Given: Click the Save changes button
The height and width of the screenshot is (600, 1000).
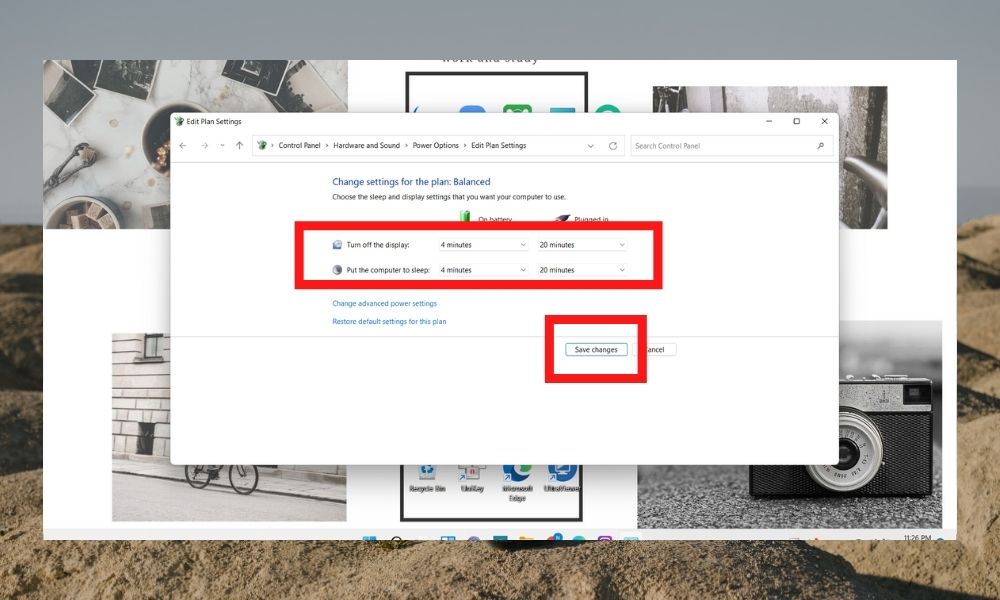Looking at the screenshot, I should point(595,349).
